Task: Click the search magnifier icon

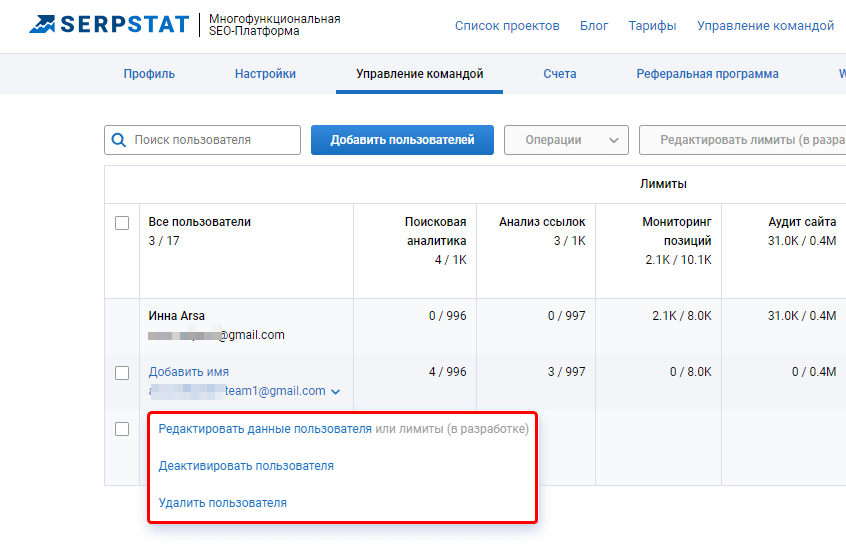Action: click(x=119, y=140)
